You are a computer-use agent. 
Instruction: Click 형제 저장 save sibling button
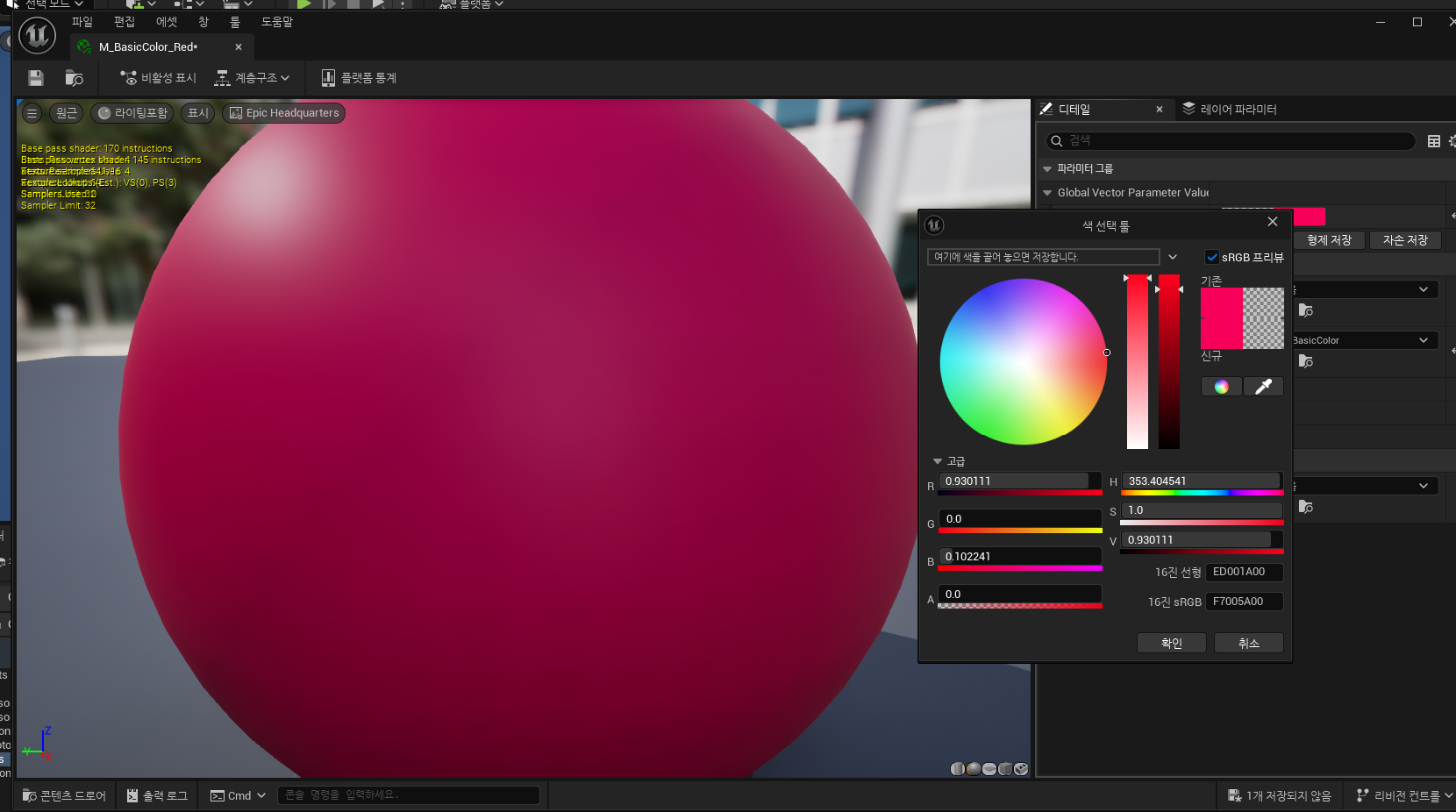(1329, 240)
